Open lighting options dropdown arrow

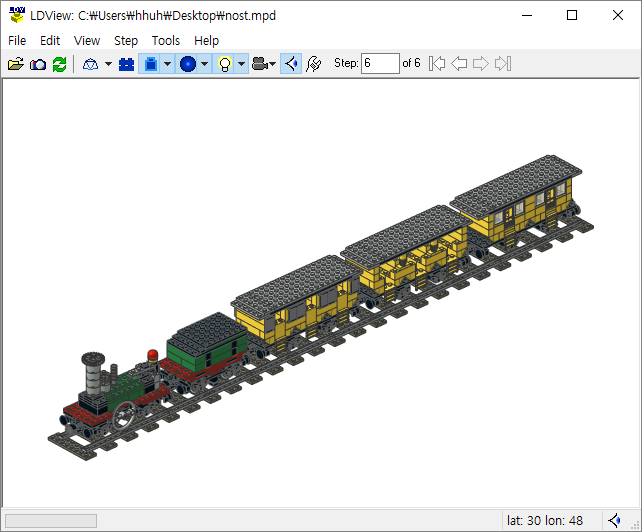click(x=242, y=64)
